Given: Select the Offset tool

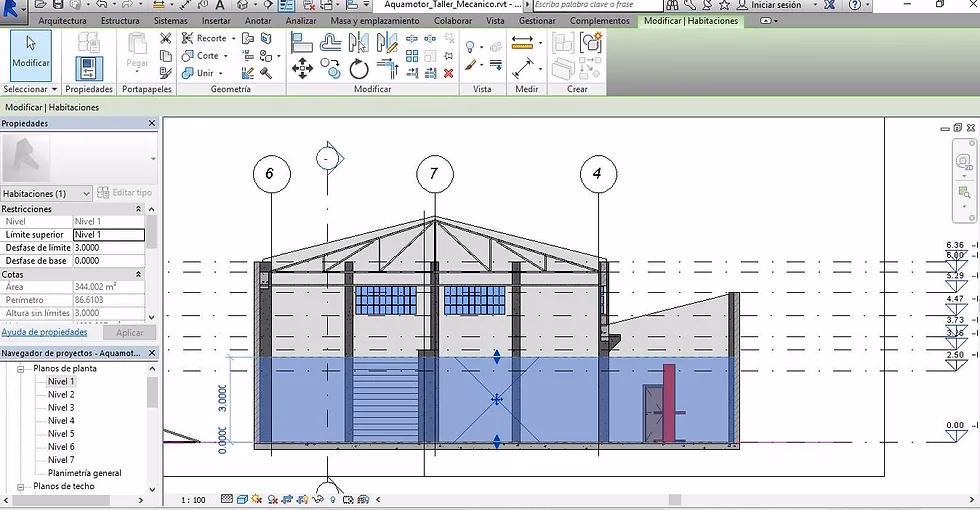Looking at the screenshot, I should 331,42.
